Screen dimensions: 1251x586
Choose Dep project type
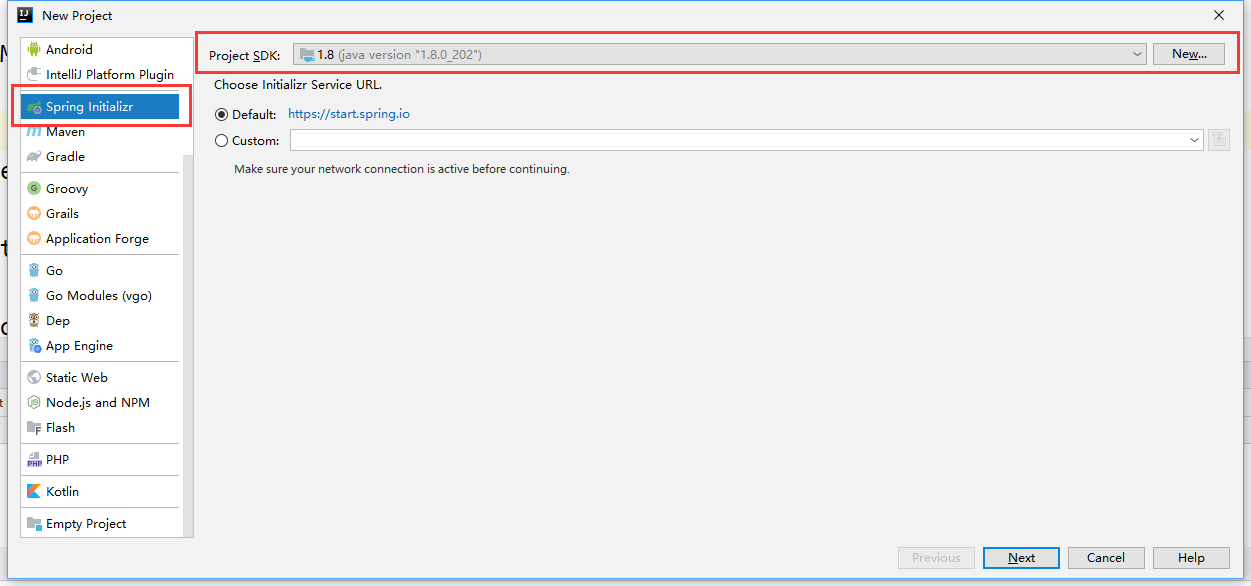pos(101,320)
